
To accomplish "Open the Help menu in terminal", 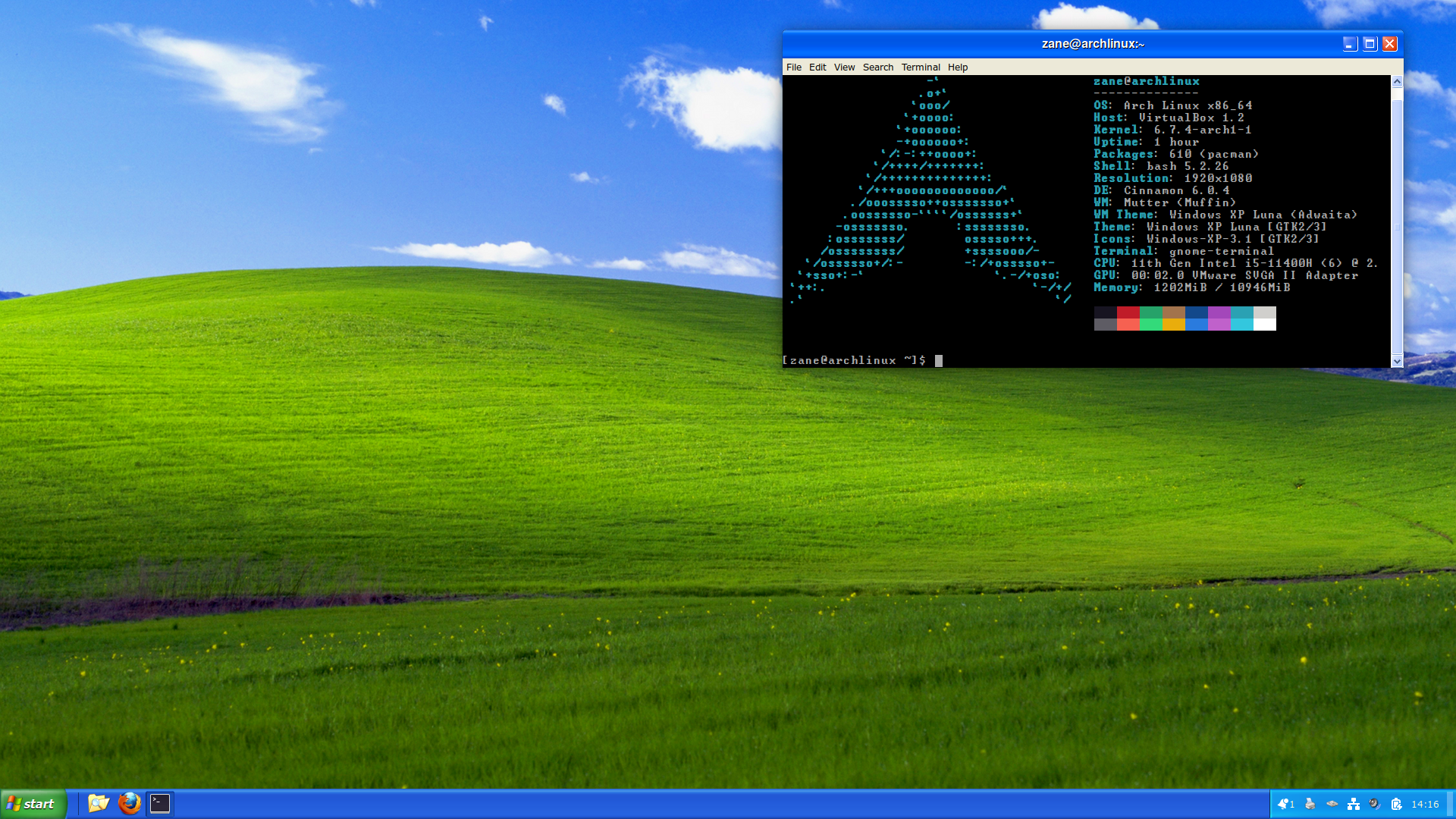I will point(957,67).
